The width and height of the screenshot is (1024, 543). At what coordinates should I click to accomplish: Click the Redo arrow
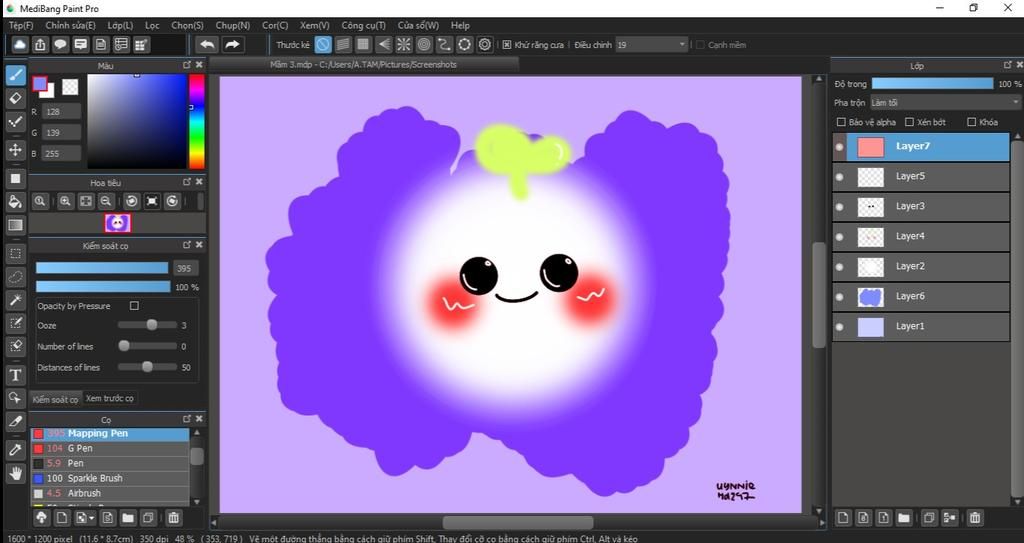pos(232,44)
